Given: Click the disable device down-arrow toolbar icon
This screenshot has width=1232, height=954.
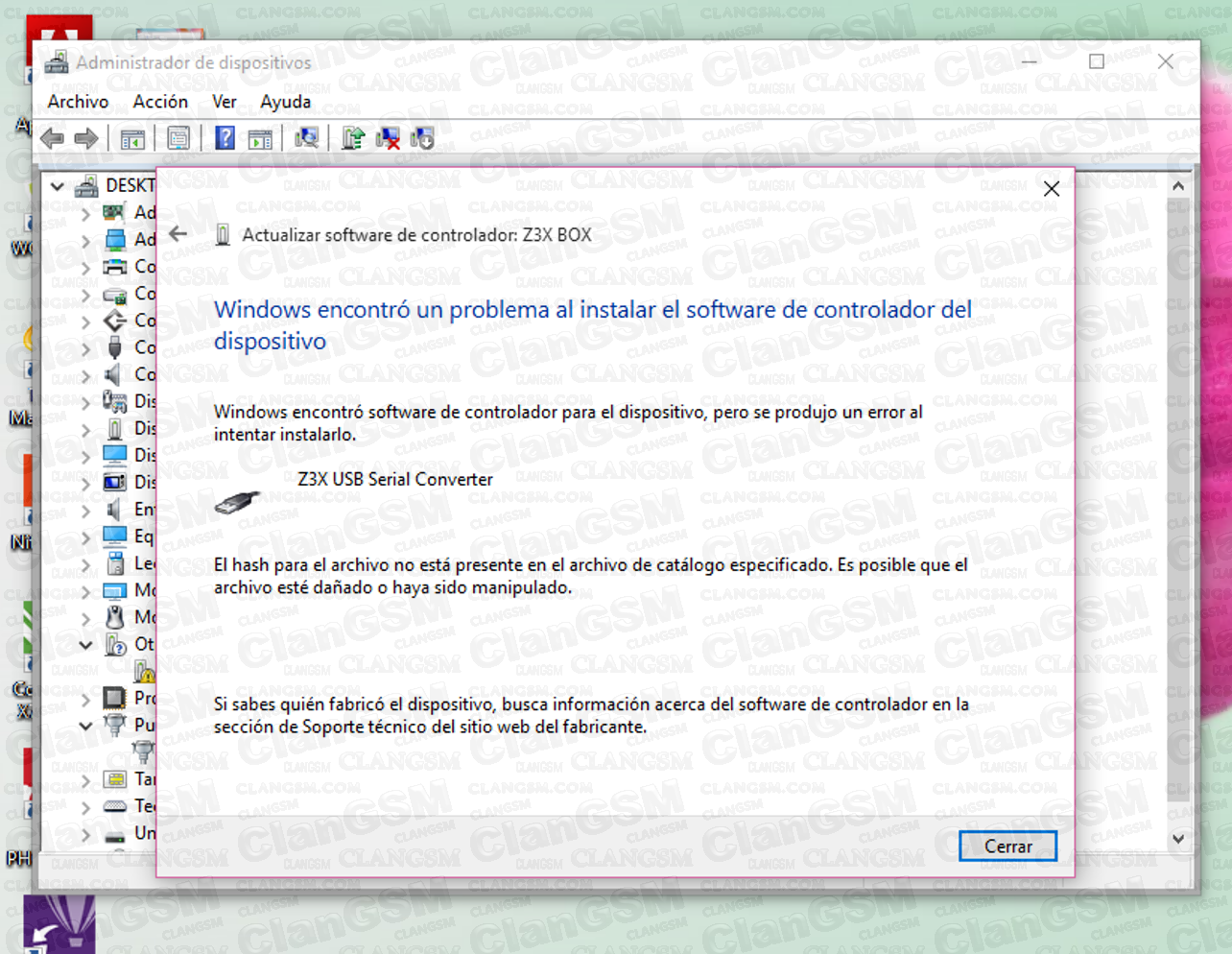Looking at the screenshot, I should coord(422,138).
